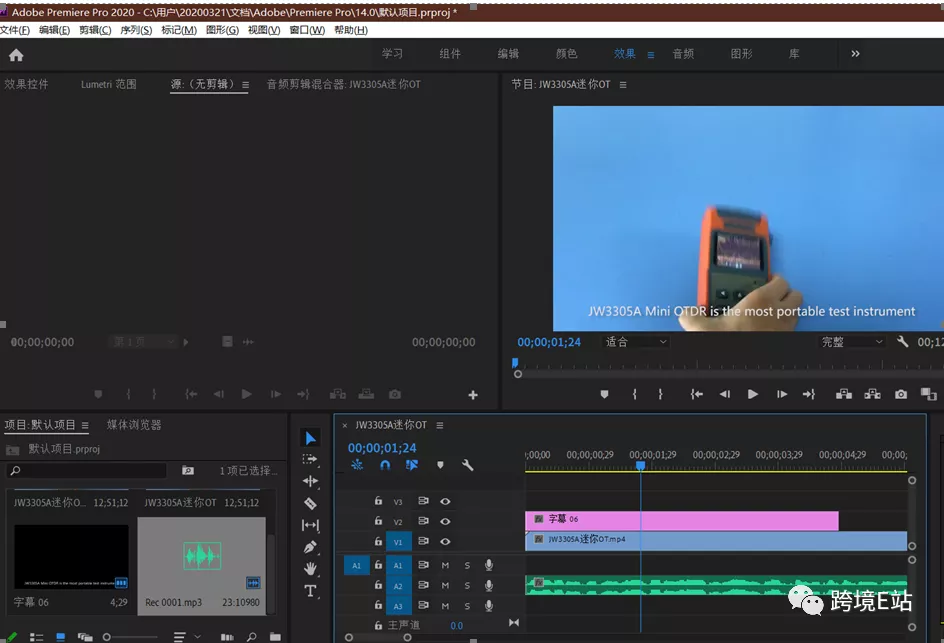Select the Type tool
The width and height of the screenshot is (944, 643).
click(x=310, y=591)
